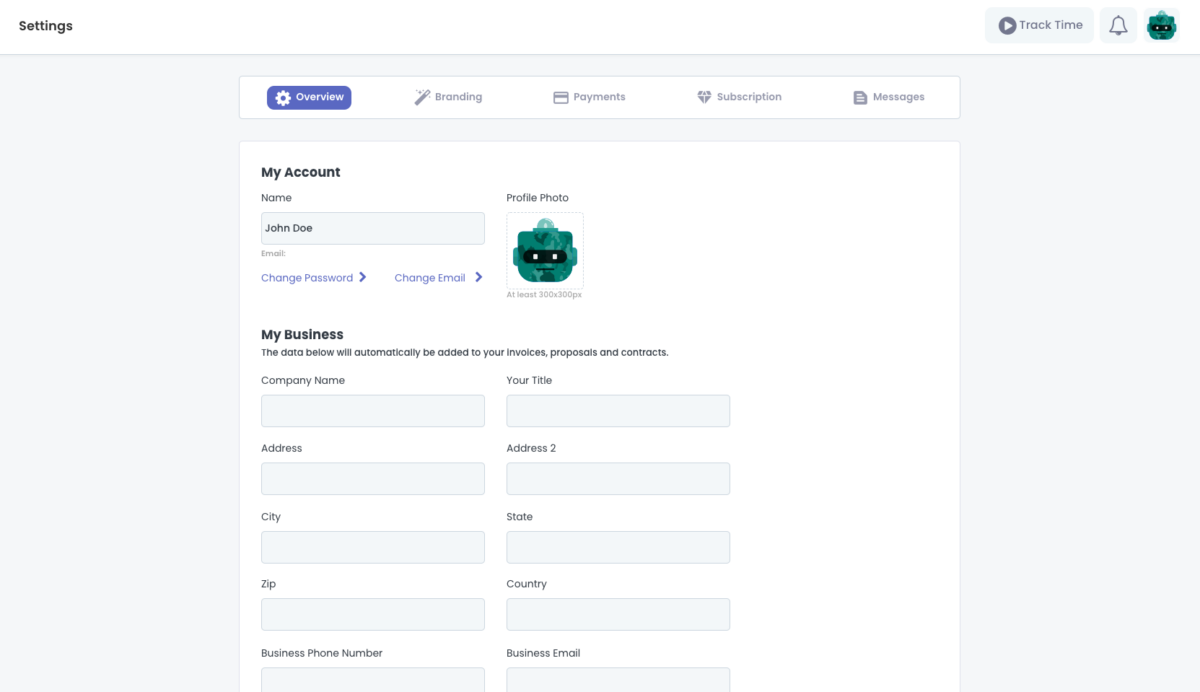1200x692 pixels.
Task: Click into the Company Name field
Action: click(x=372, y=411)
